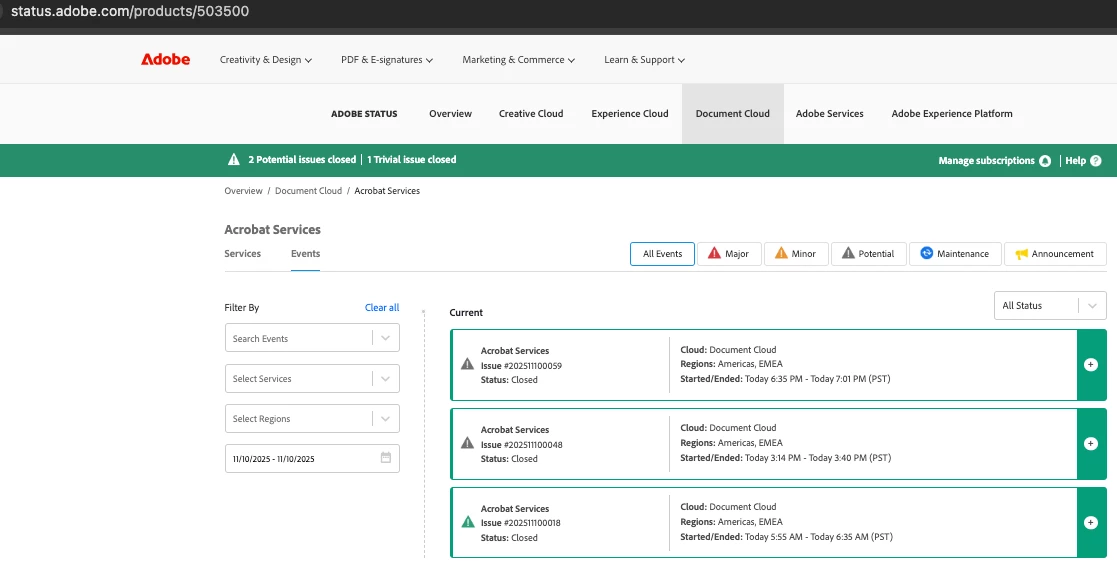
Task: Click the 'Issue #202511100059' text
Action: point(521,366)
